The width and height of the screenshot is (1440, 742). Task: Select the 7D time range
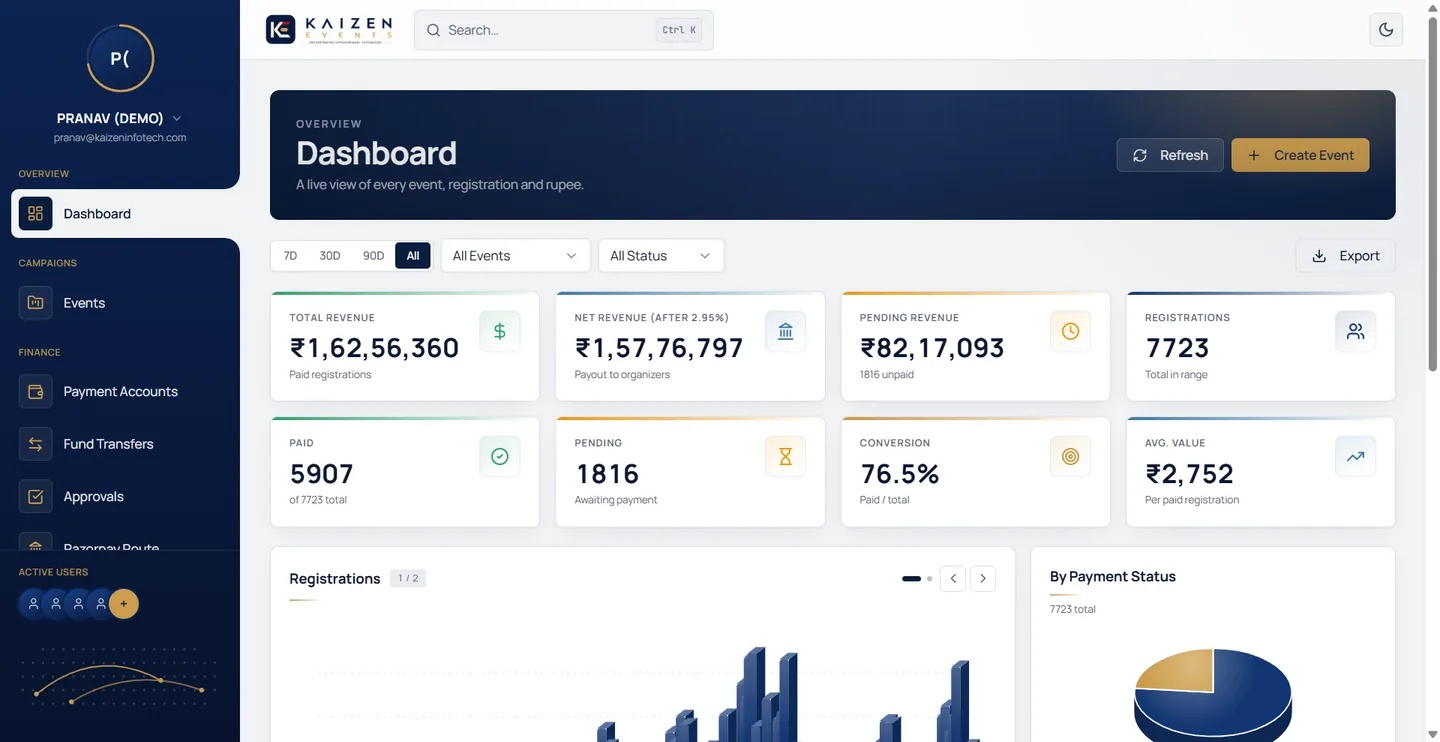(290, 256)
